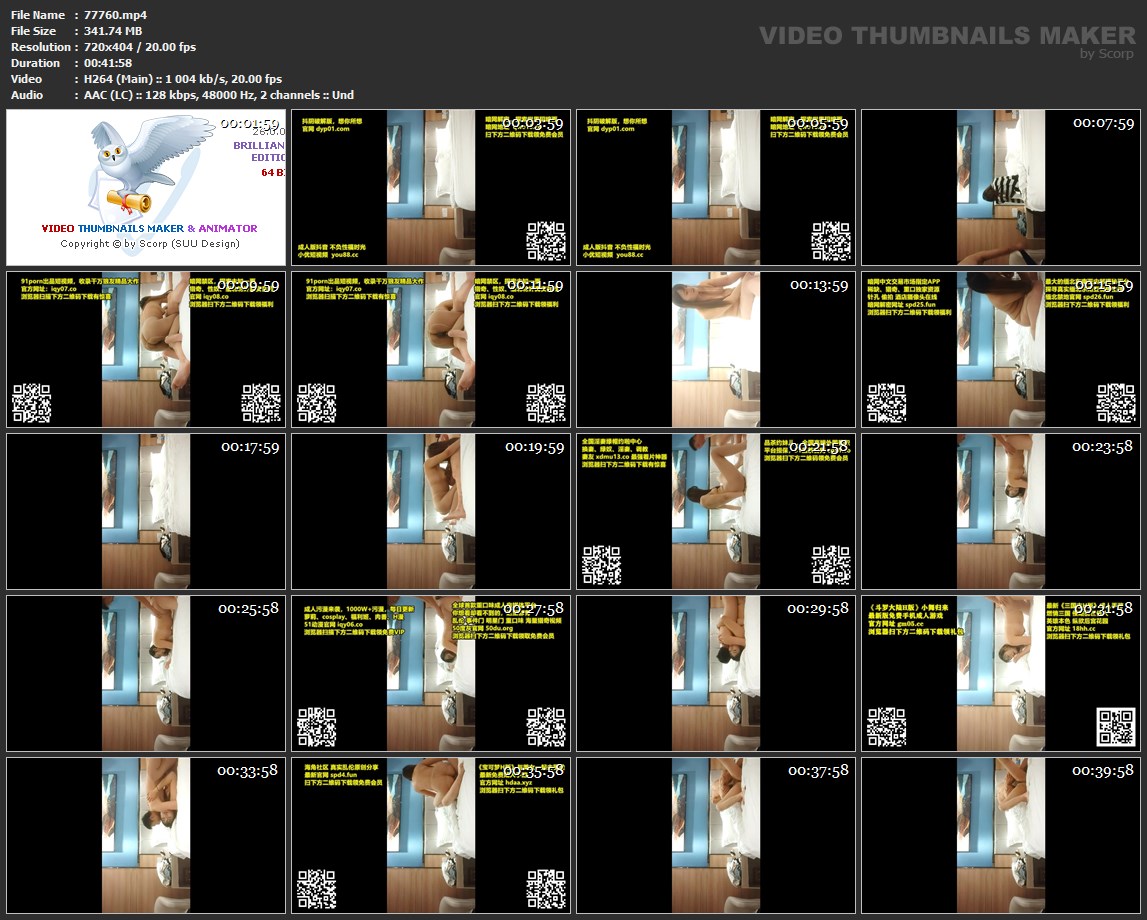The image size is (1147, 920).
Task: Click the Video H264 codec info line
Action: point(183,79)
